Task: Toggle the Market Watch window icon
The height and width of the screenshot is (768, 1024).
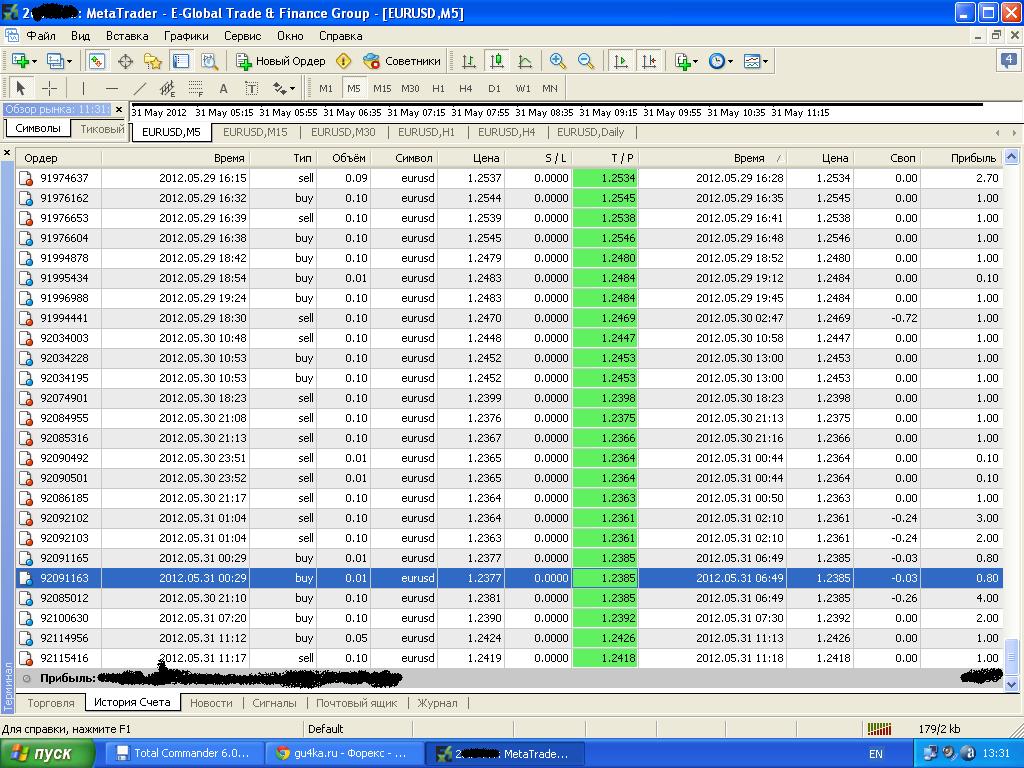Action: pyautogui.click(x=97, y=61)
